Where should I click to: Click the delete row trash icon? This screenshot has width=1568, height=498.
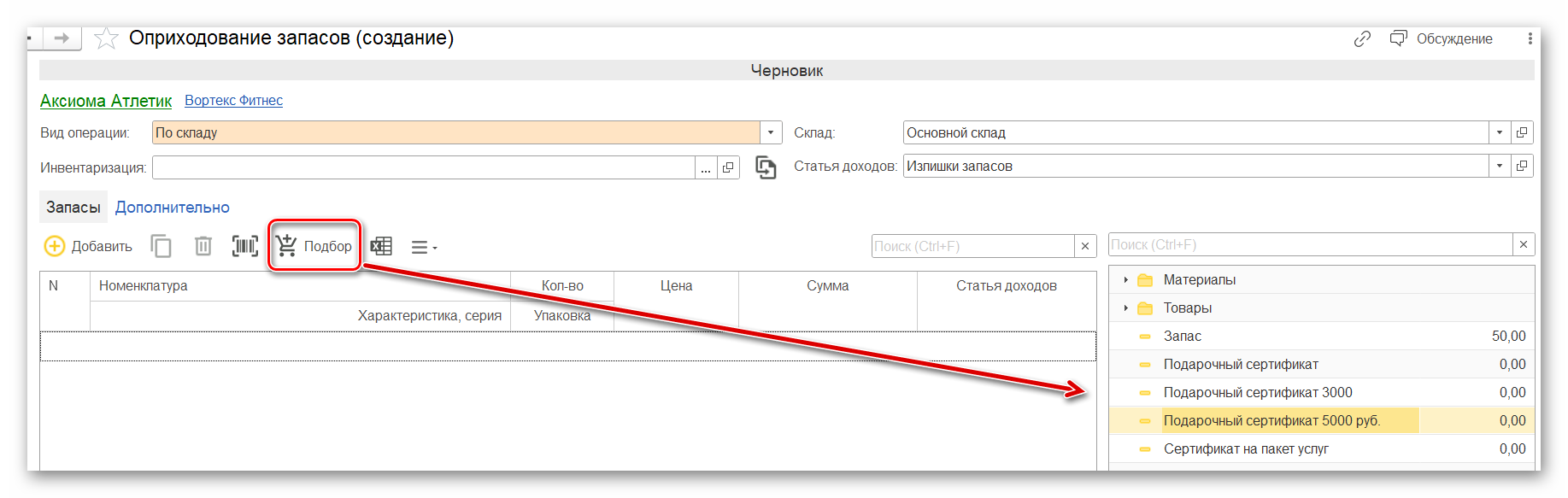[203, 246]
